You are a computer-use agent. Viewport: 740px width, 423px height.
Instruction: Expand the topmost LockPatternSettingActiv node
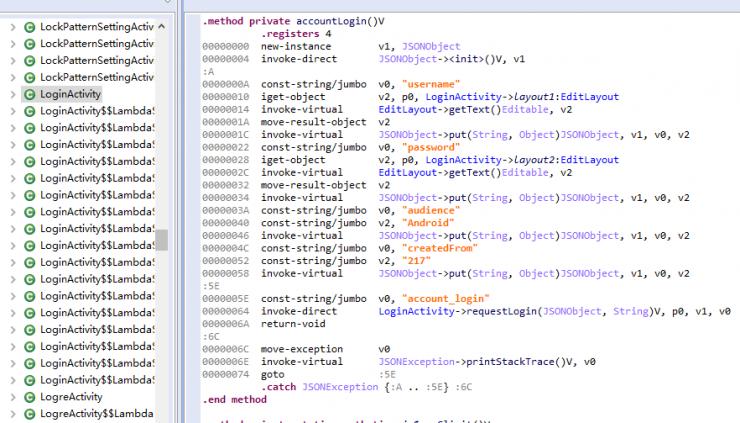(11, 26)
